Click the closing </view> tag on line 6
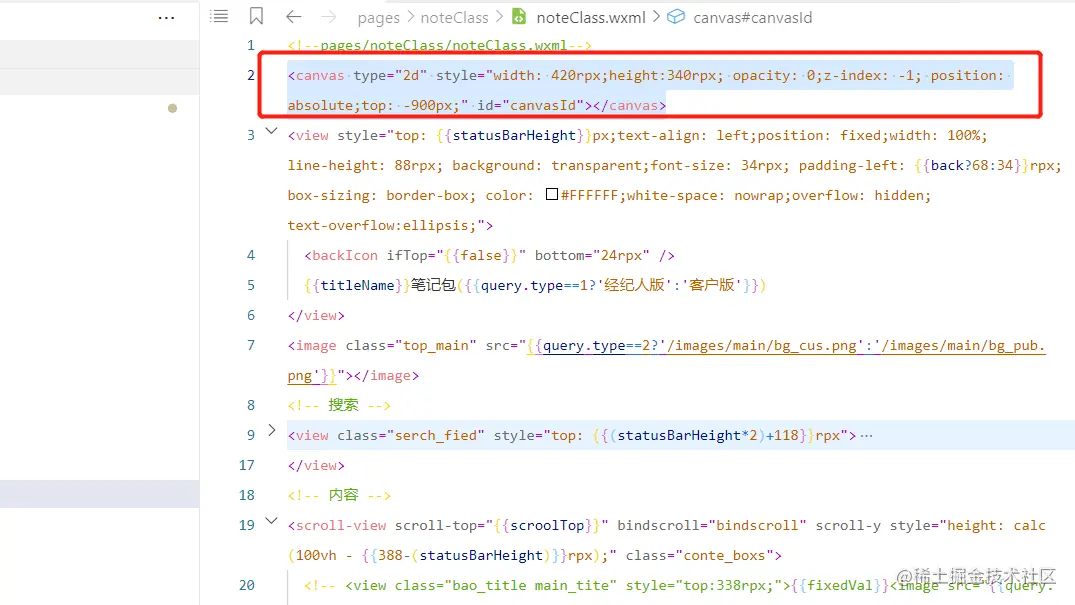The image size is (1075, 605). click(x=316, y=316)
